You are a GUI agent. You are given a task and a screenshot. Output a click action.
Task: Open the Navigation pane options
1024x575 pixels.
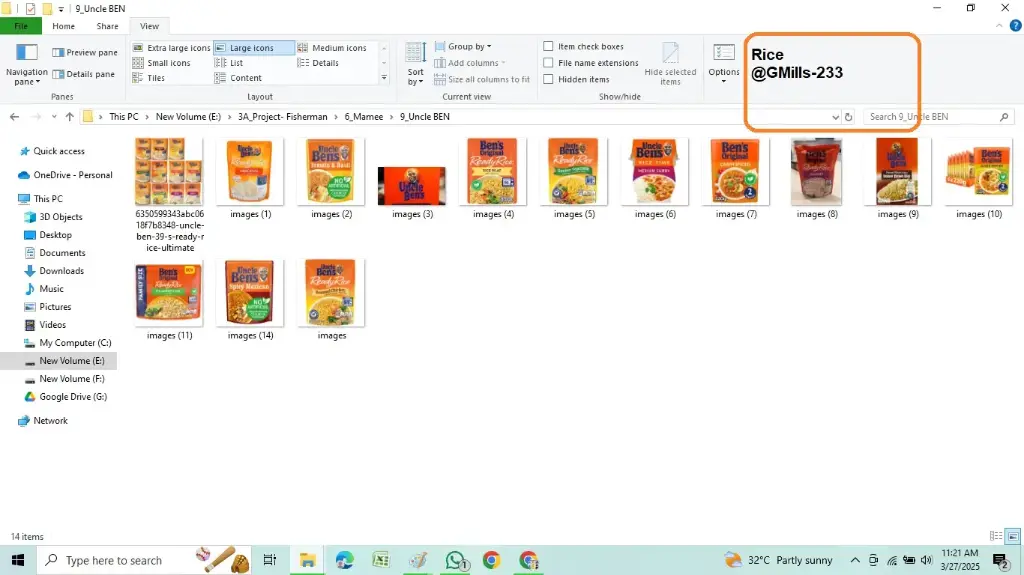26,65
